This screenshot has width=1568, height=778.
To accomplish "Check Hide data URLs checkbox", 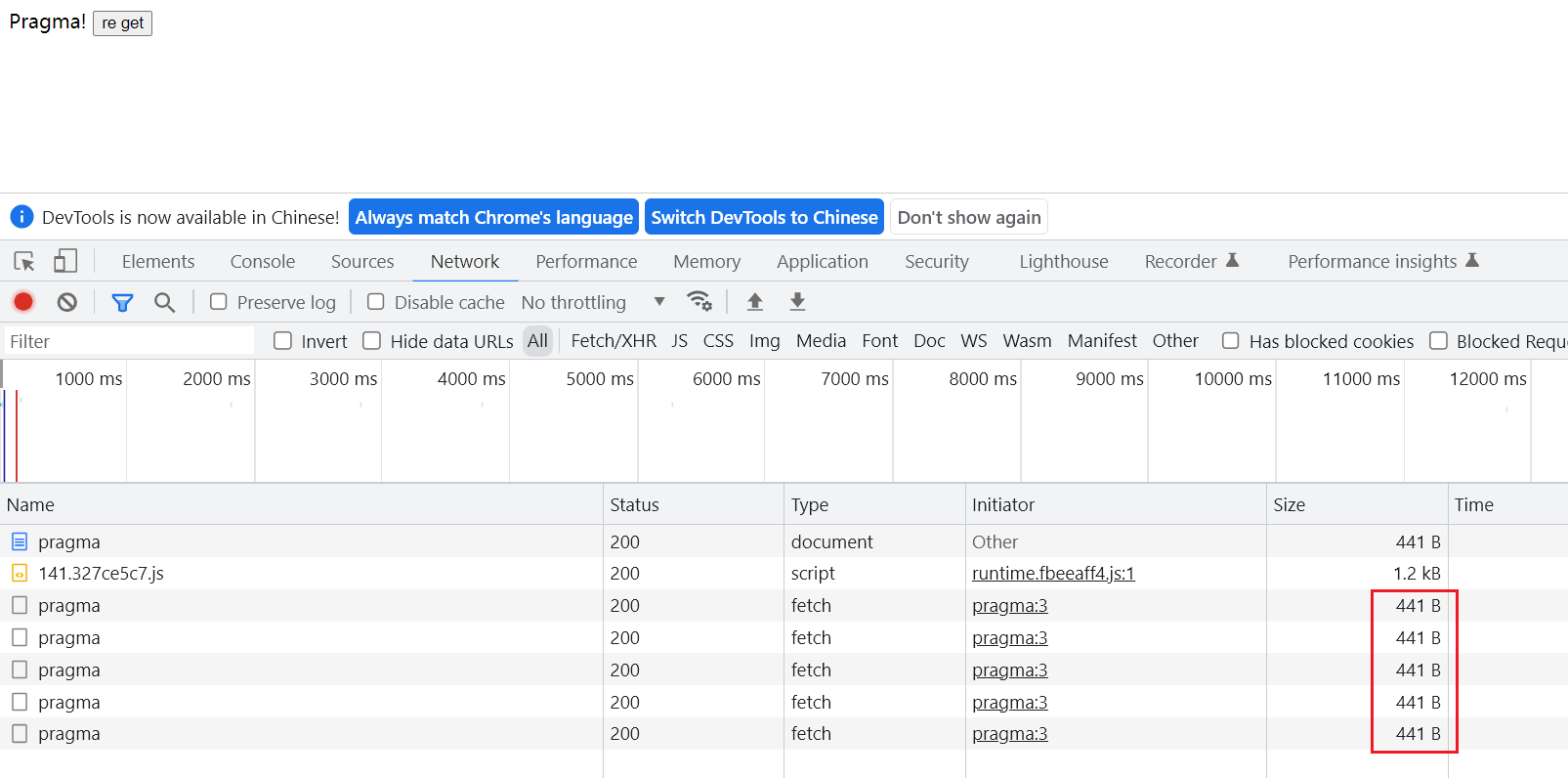I will tap(372, 341).
